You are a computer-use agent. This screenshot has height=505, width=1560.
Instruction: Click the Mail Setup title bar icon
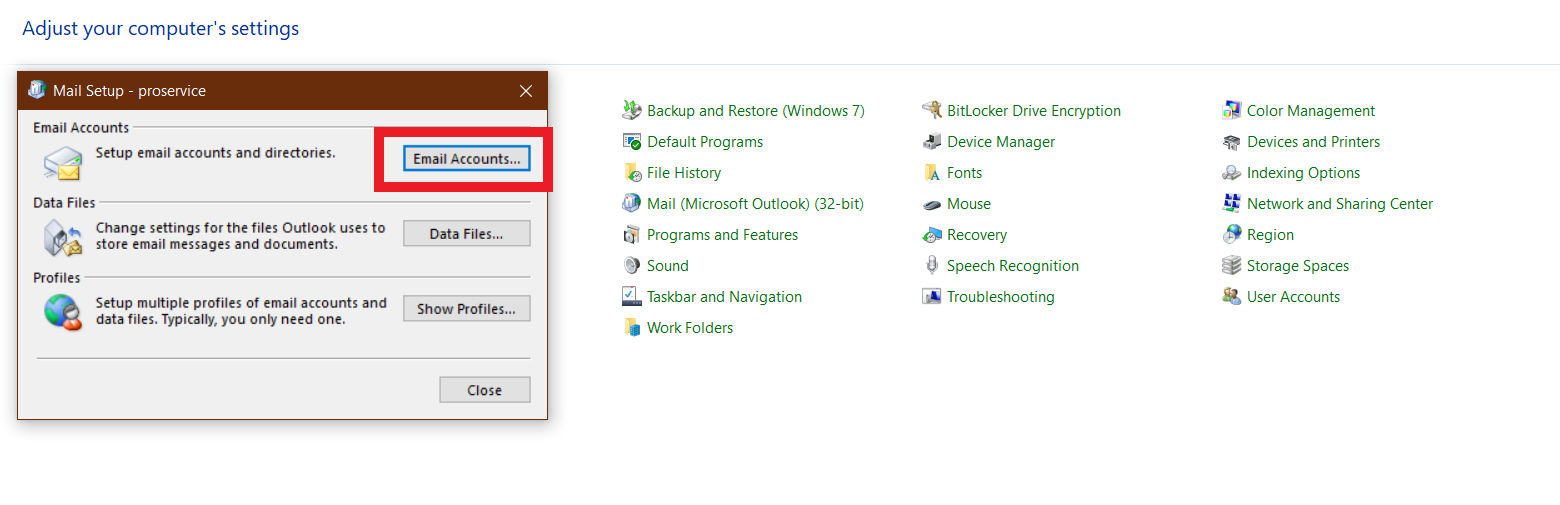point(36,90)
